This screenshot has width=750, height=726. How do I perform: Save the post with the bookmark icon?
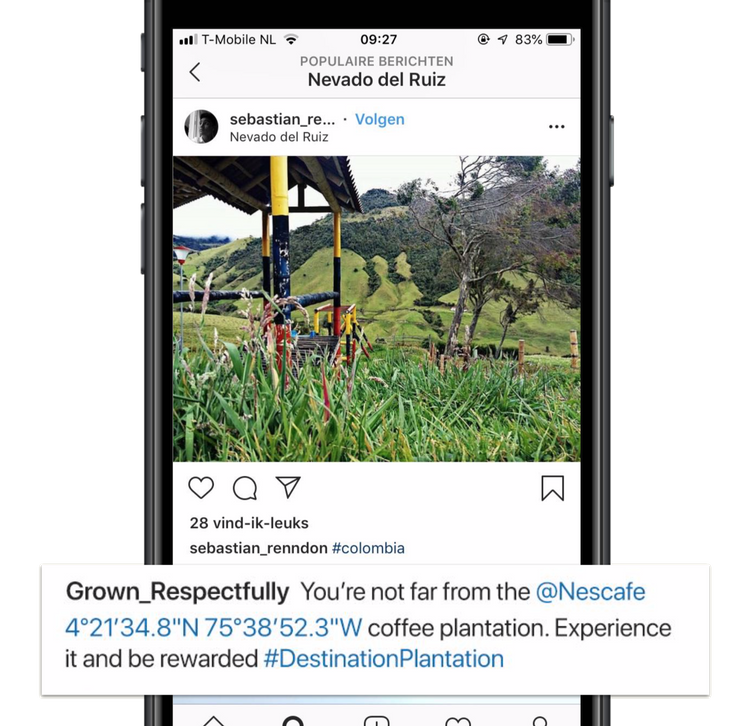point(552,488)
